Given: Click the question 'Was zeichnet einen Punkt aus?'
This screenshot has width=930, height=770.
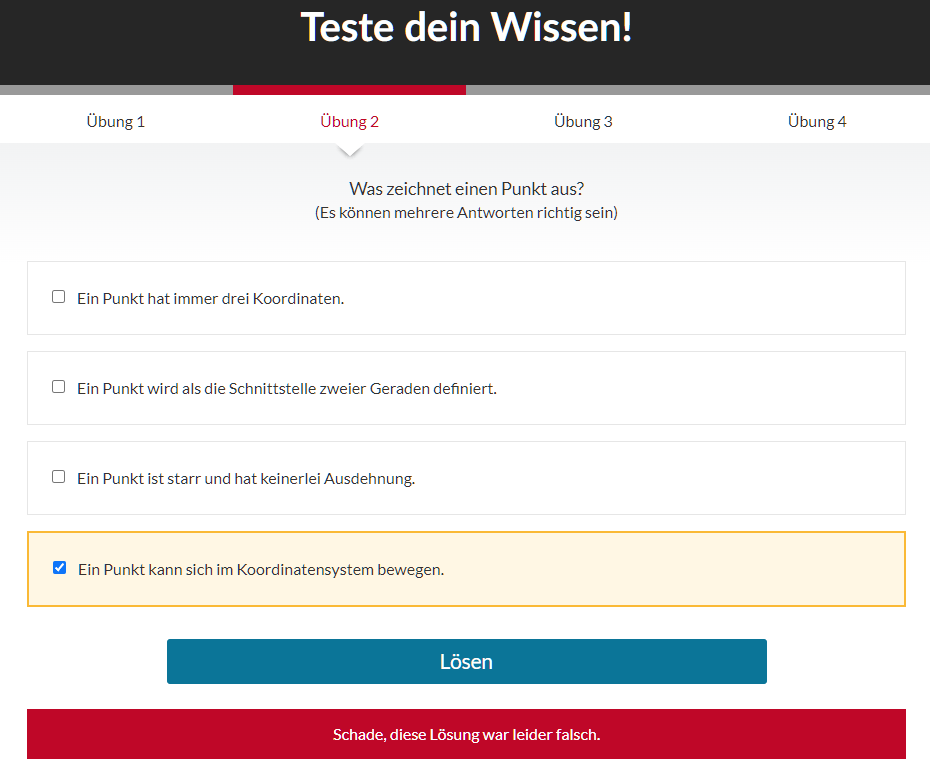Looking at the screenshot, I should 466,188.
